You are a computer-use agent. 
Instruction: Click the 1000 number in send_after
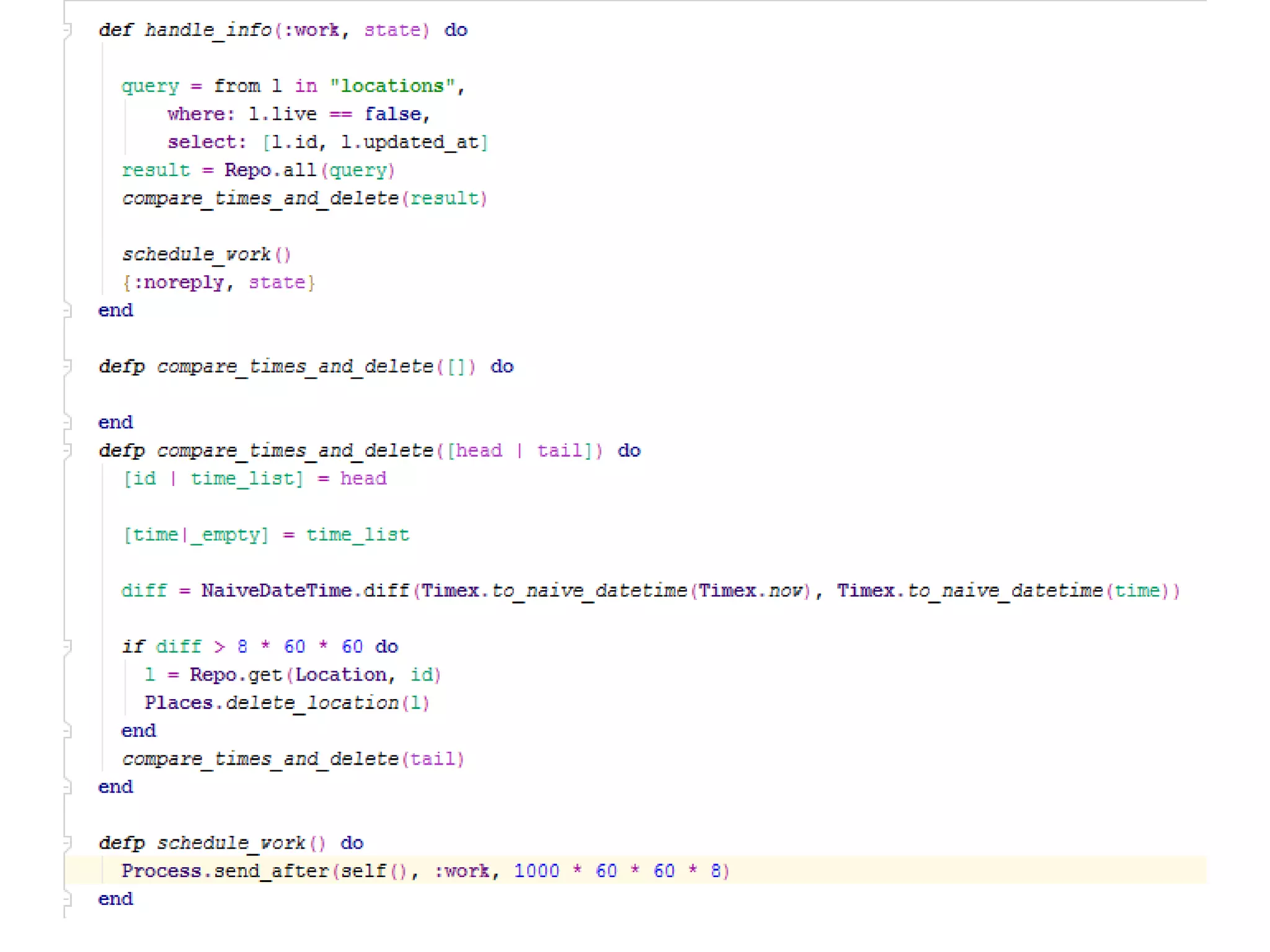point(536,871)
